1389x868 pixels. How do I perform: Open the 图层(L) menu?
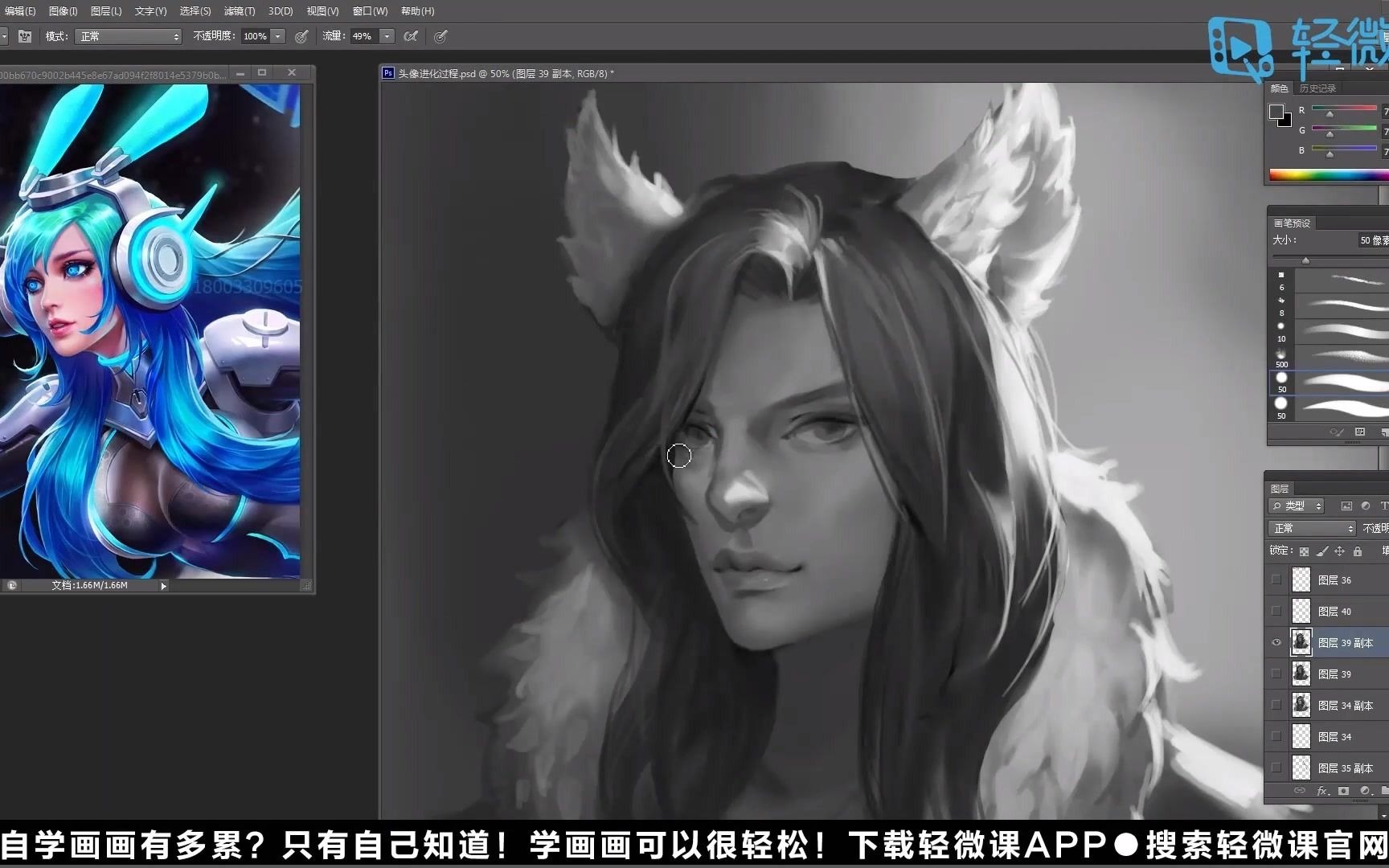[x=106, y=11]
